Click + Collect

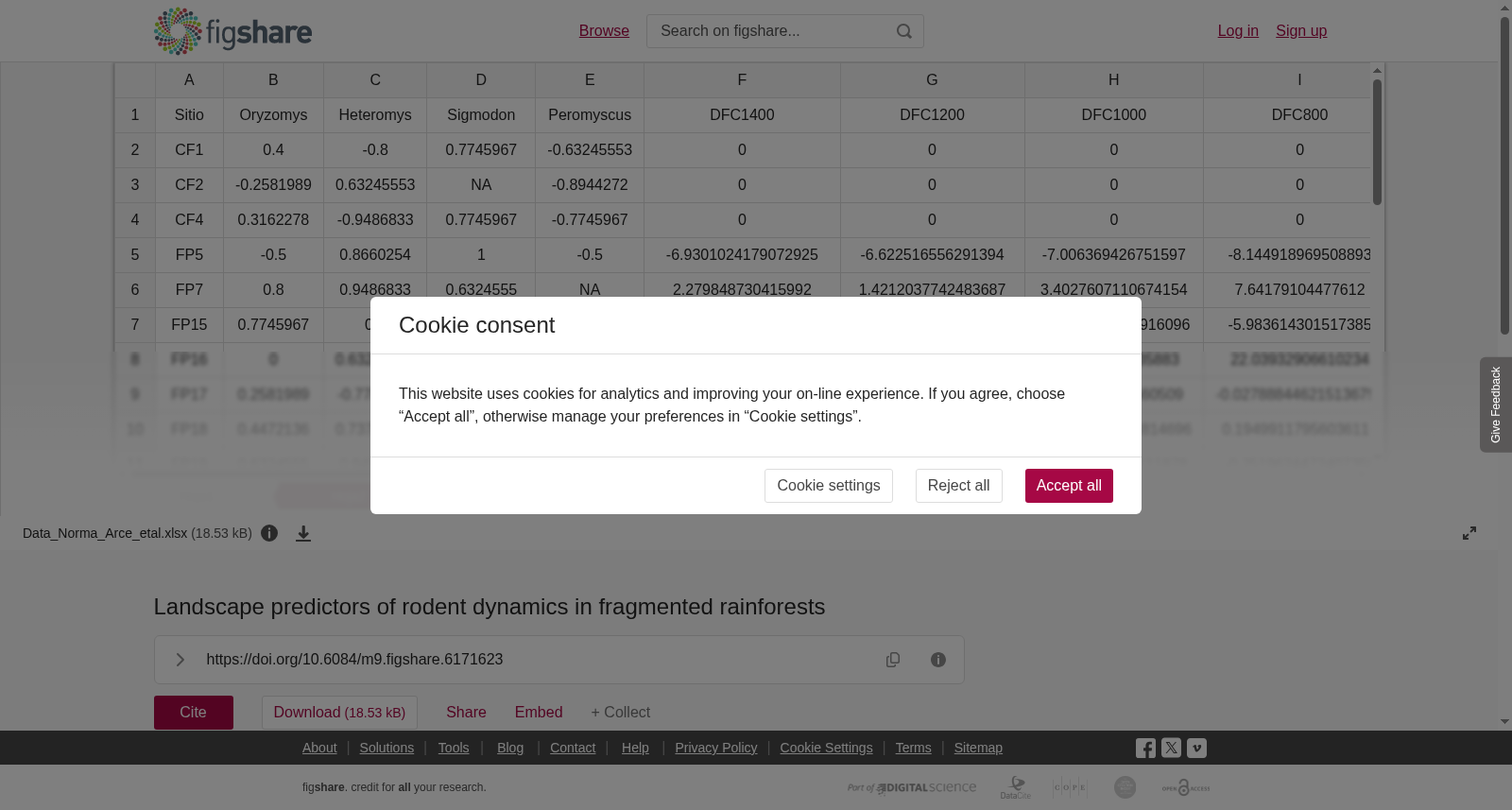[x=621, y=713]
